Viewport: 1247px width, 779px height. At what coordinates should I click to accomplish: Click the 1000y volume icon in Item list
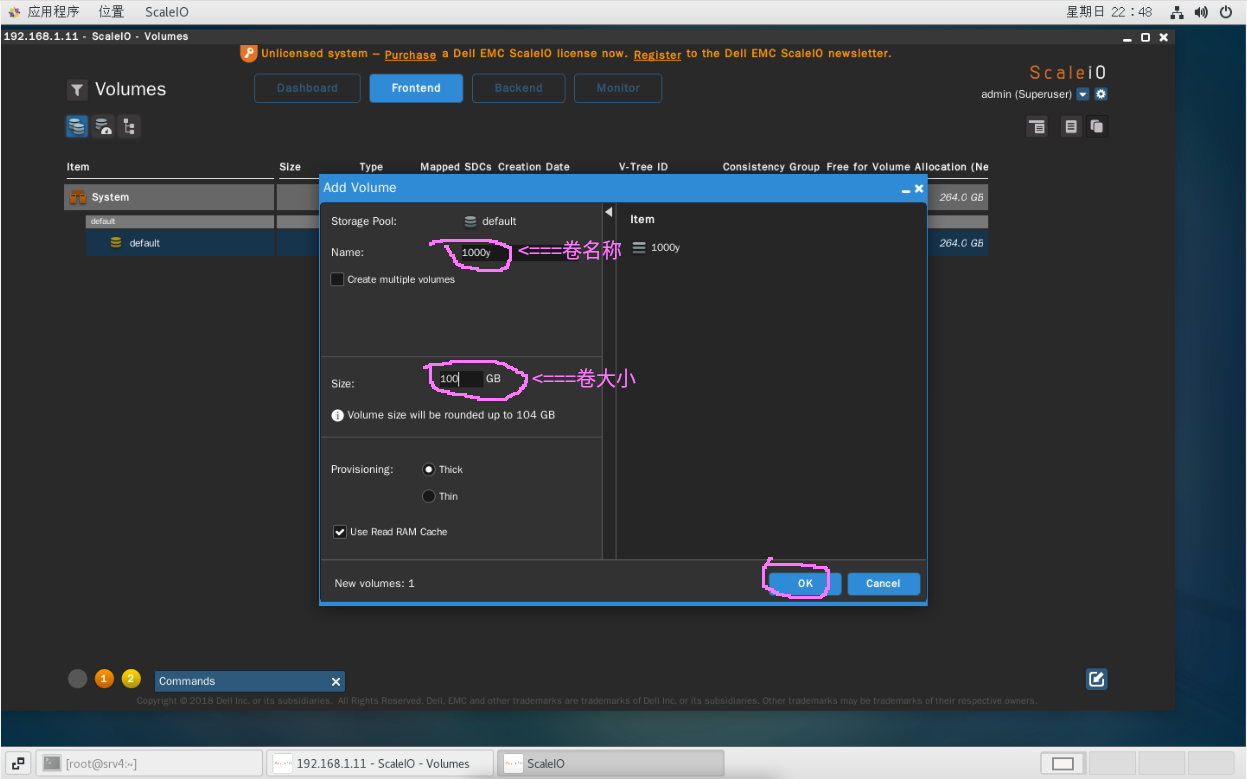(x=639, y=247)
